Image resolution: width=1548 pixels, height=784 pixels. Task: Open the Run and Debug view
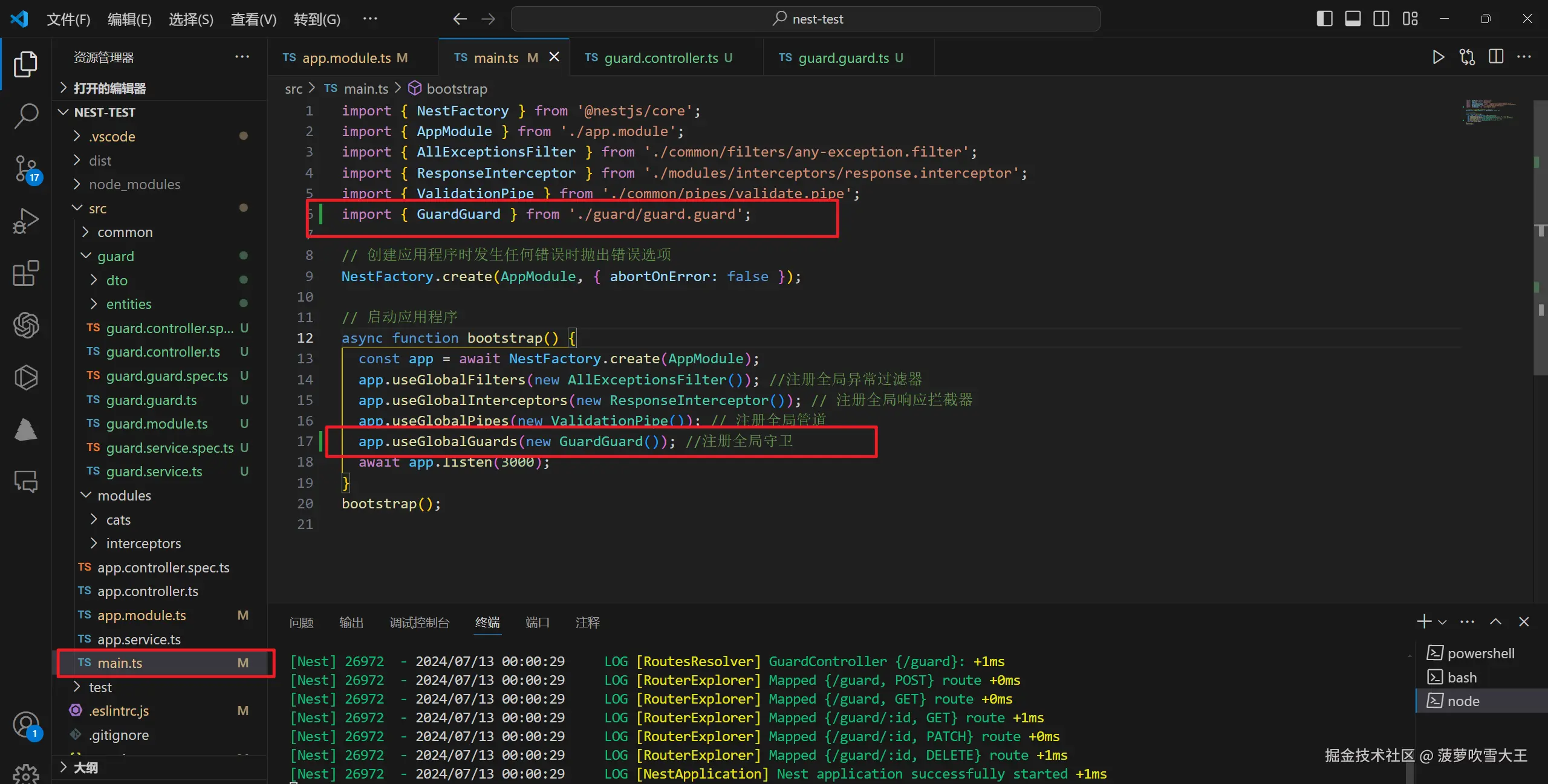26,221
